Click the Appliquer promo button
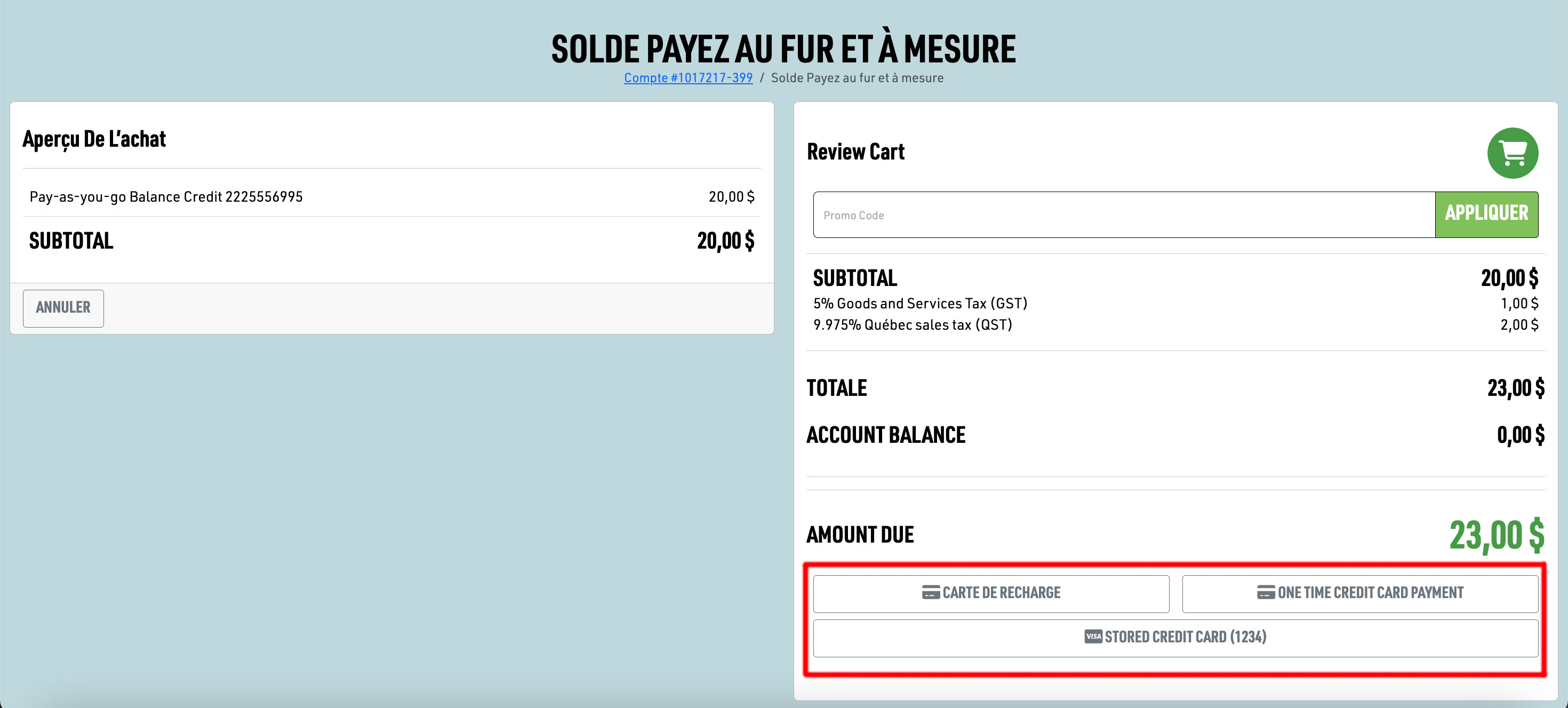 tap(1486, 214)
